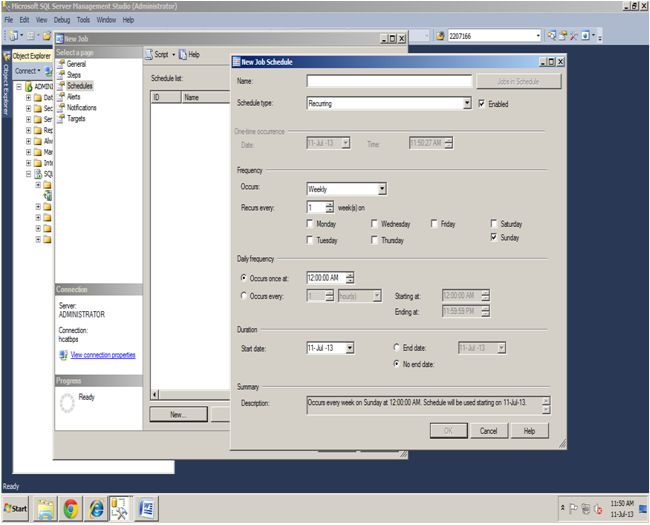Click the open file folder toolbar icon

(x=46, y=36)
